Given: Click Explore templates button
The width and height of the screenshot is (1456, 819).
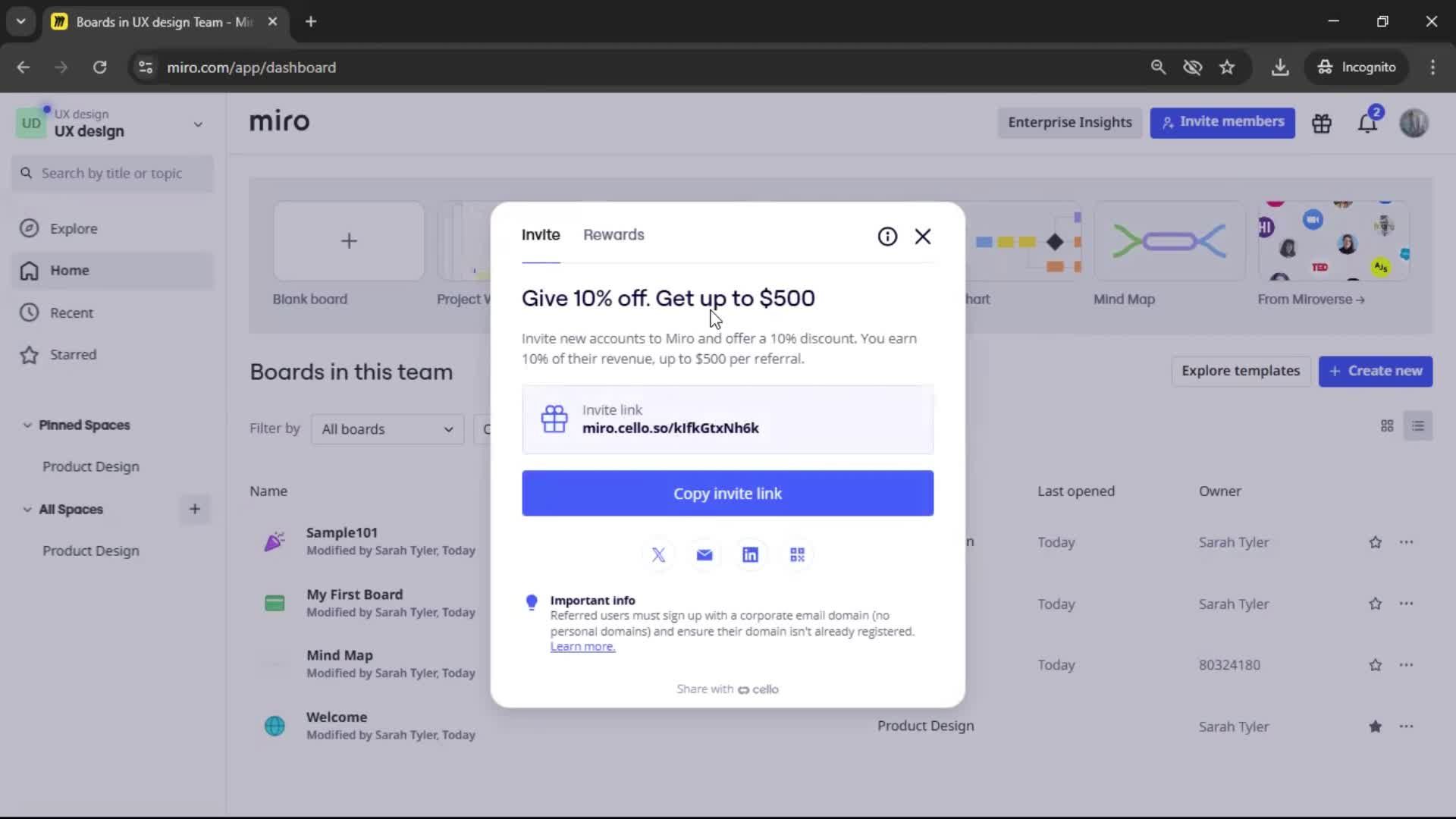Looking at the screenshot, I should [x=1241, y=372].
